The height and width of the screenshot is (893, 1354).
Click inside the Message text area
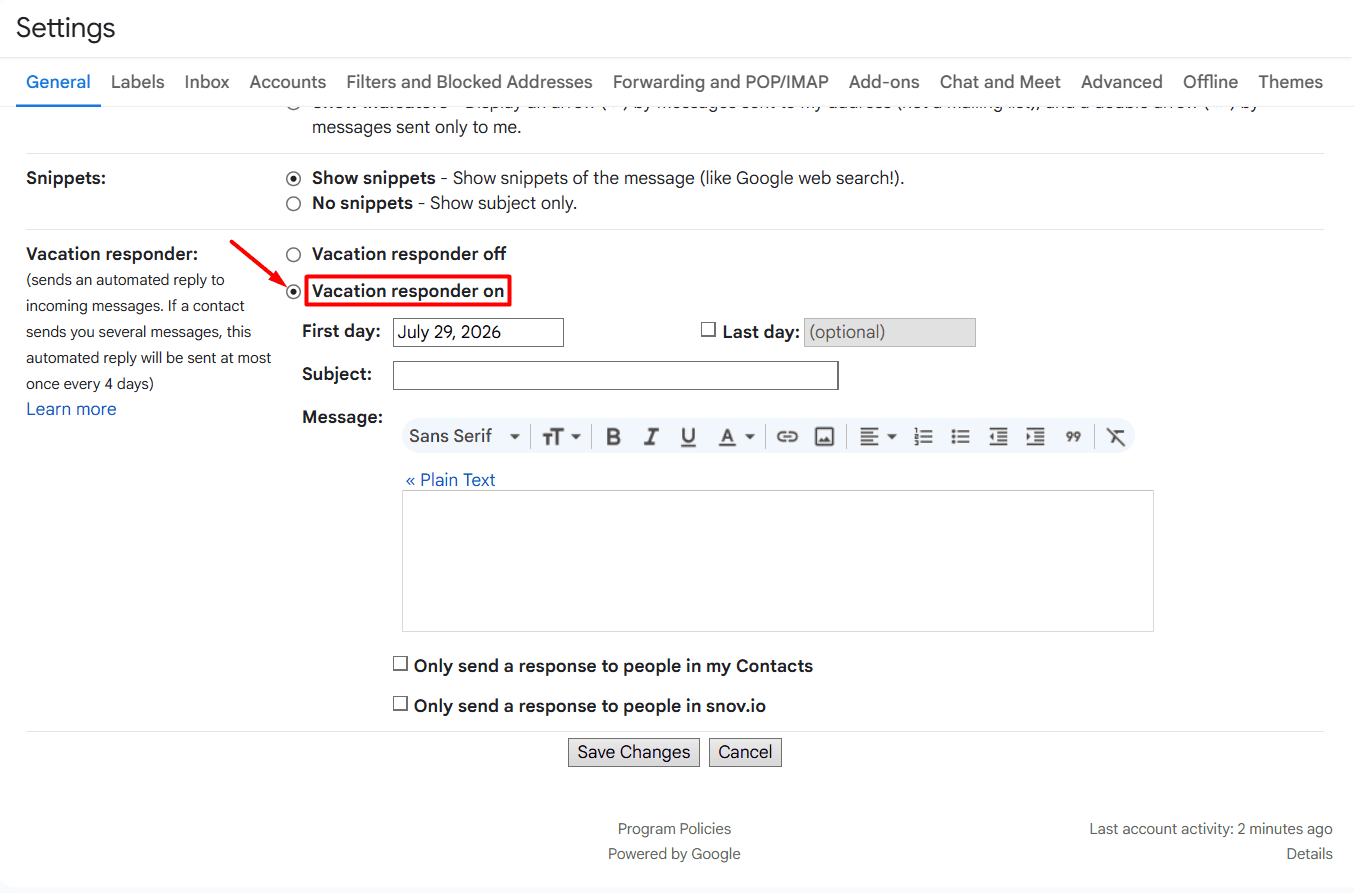(778, 560)
